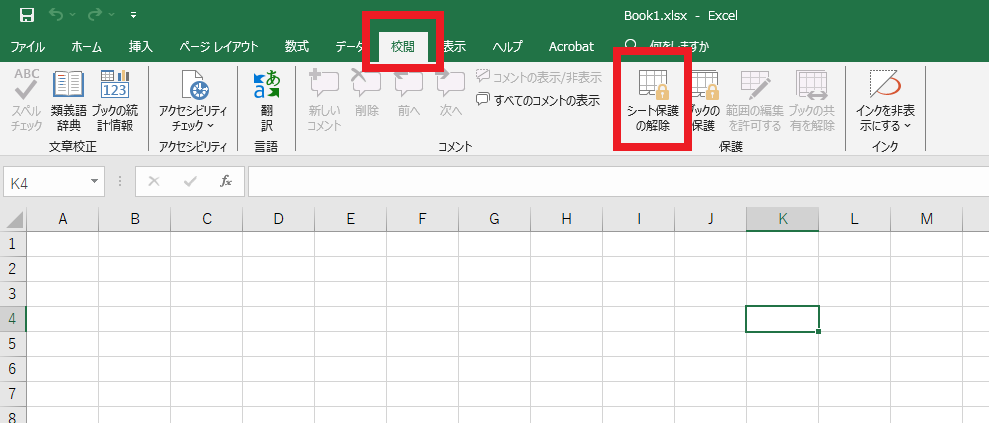Select row 4 header

pos(13,319)
